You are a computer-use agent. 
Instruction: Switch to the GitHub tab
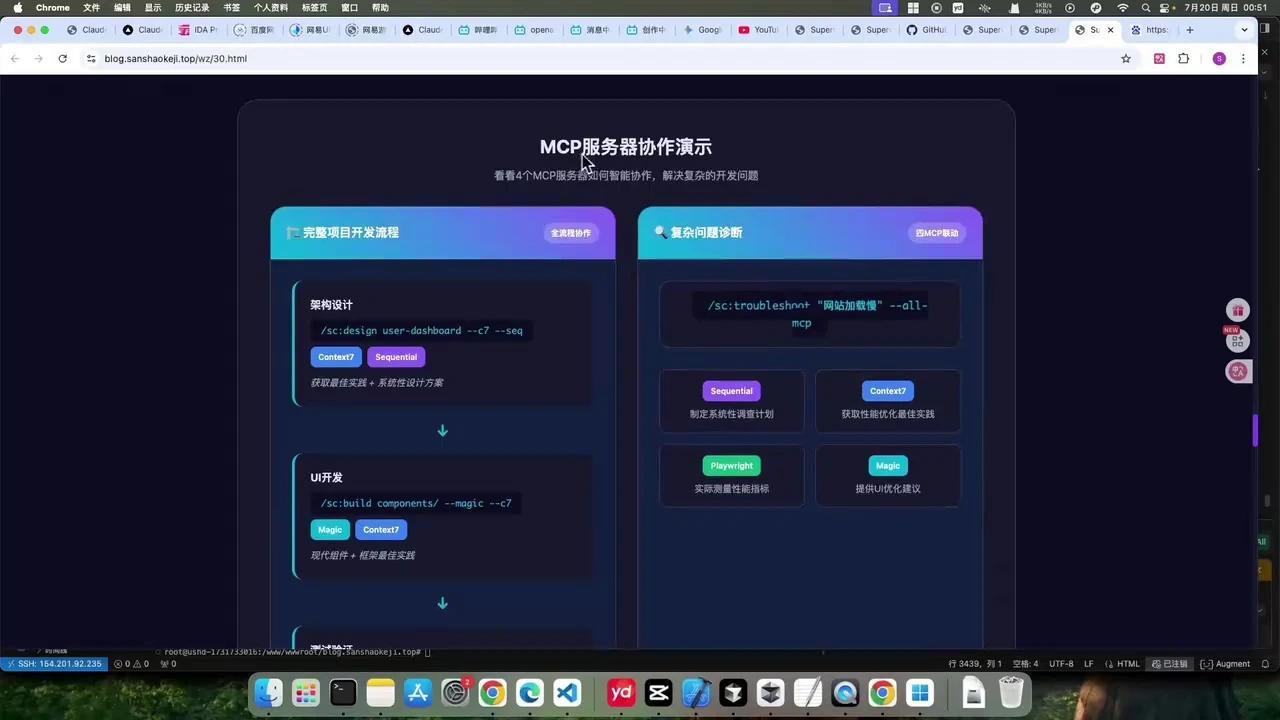[x=926, y=30]
